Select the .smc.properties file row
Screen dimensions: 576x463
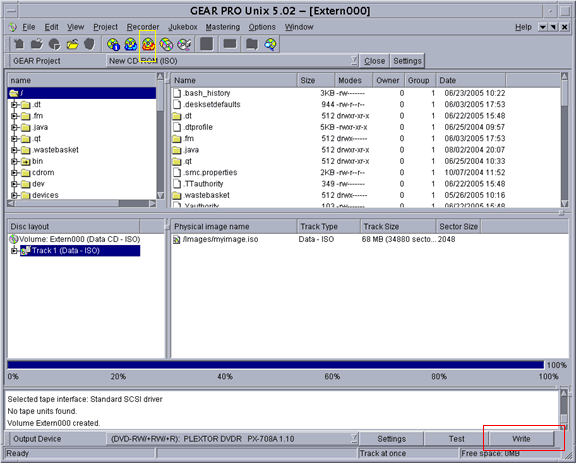point(366,173)
